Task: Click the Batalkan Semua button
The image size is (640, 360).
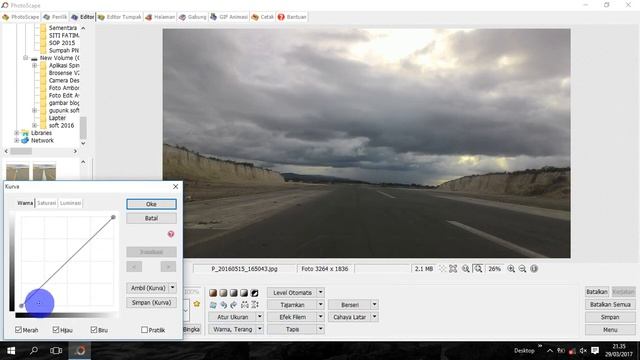Action: 610,304
